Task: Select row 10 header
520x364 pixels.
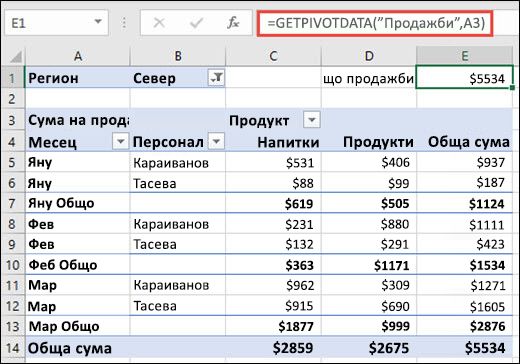Action: pyautogui.click(x=13, y=265)
